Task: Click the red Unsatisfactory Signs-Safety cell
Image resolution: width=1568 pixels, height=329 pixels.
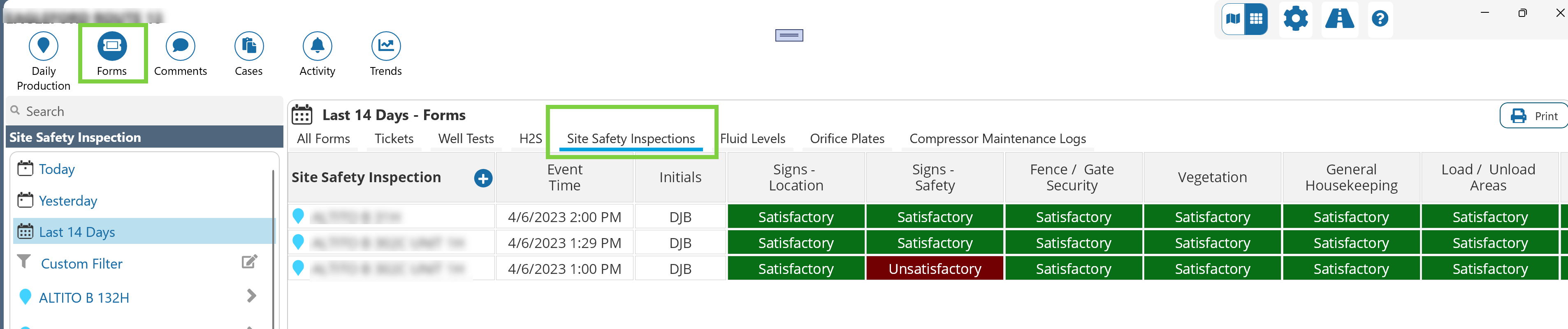Action: point(935,269)
